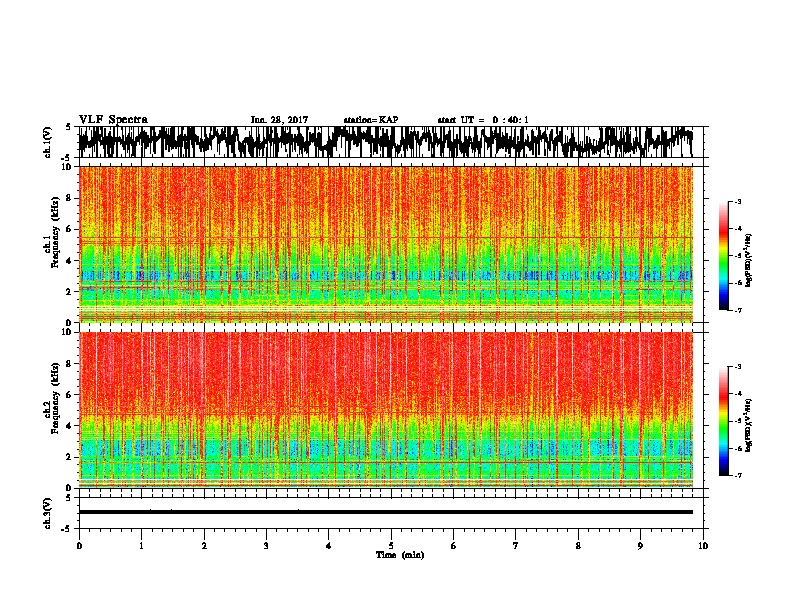
Task: Click tick label "1" on the time axis
Action: pyautogui.click(x=141, y=546)
